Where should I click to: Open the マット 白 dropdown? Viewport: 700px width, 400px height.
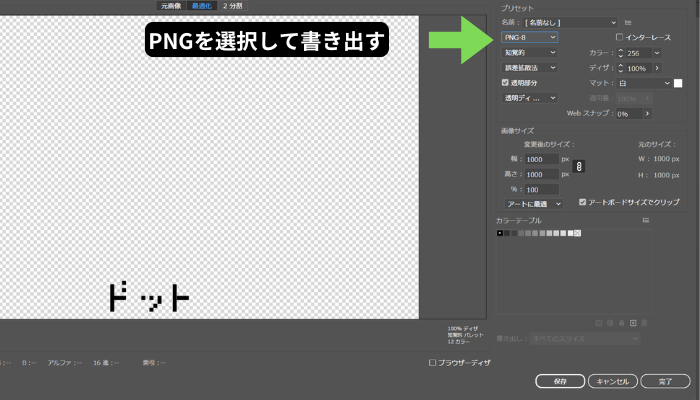pos(644,83)
